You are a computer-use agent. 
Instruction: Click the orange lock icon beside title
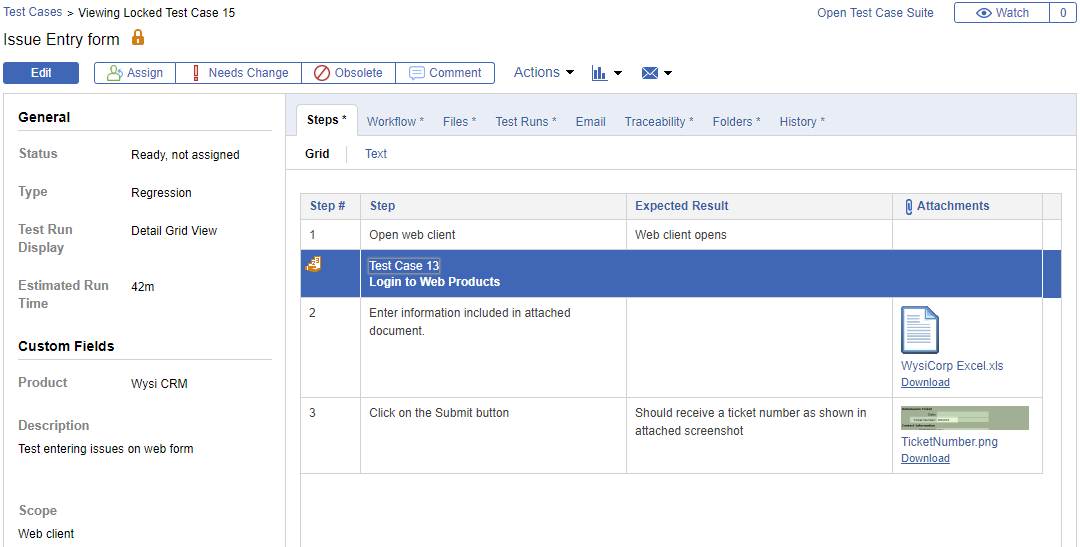click(x=138, y=38)
